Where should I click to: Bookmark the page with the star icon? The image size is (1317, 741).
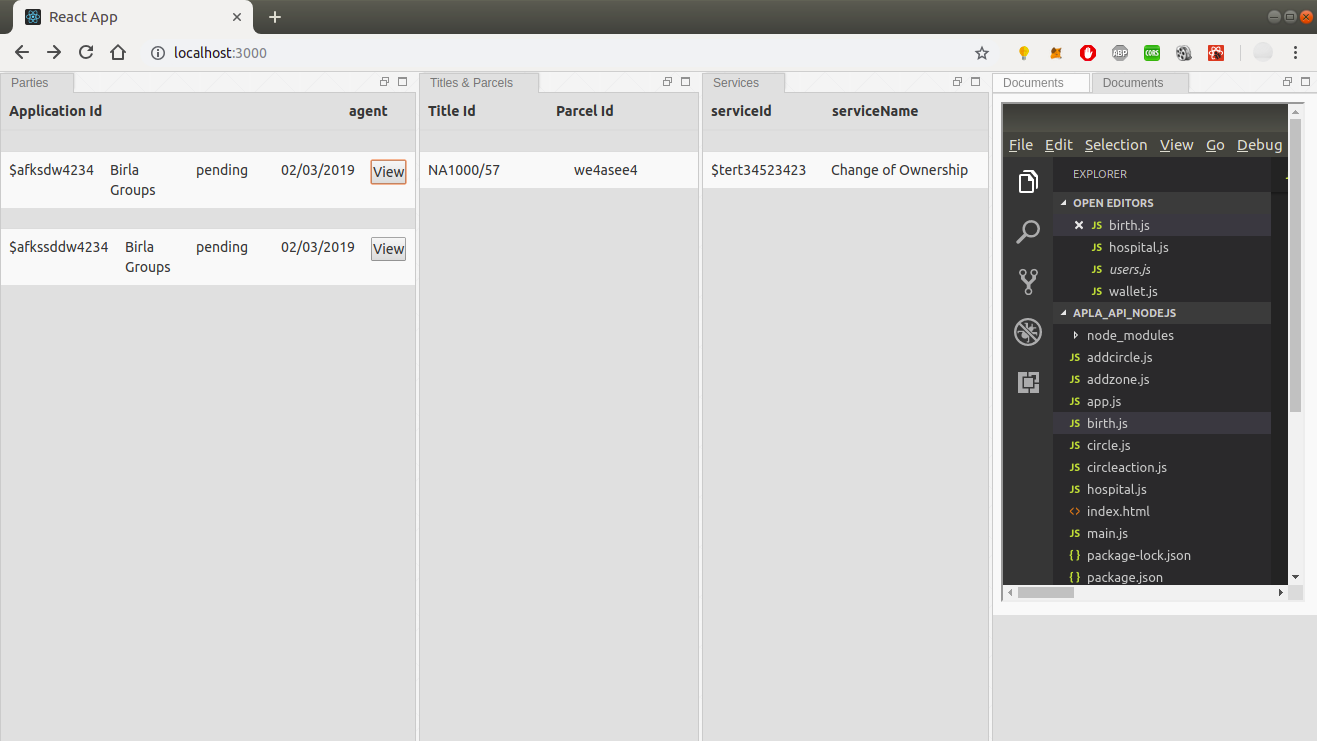(x=981, y=52)
